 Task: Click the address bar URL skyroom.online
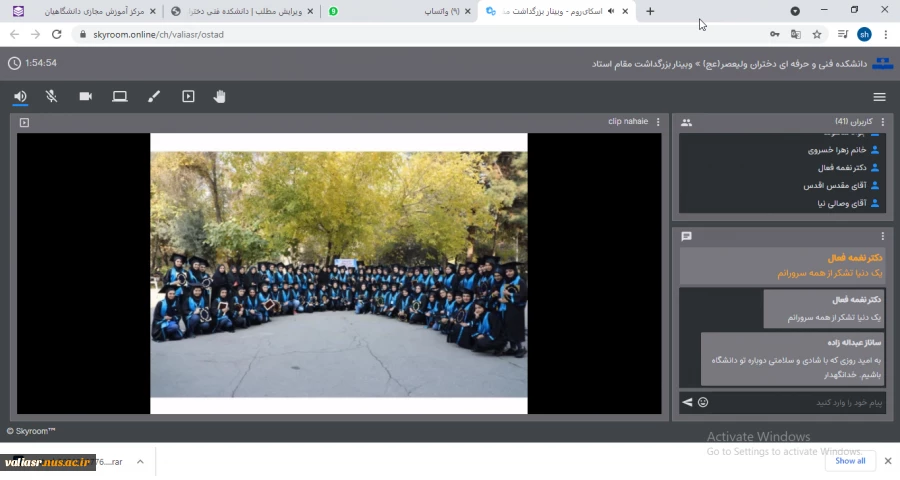[x=158, y=34]
